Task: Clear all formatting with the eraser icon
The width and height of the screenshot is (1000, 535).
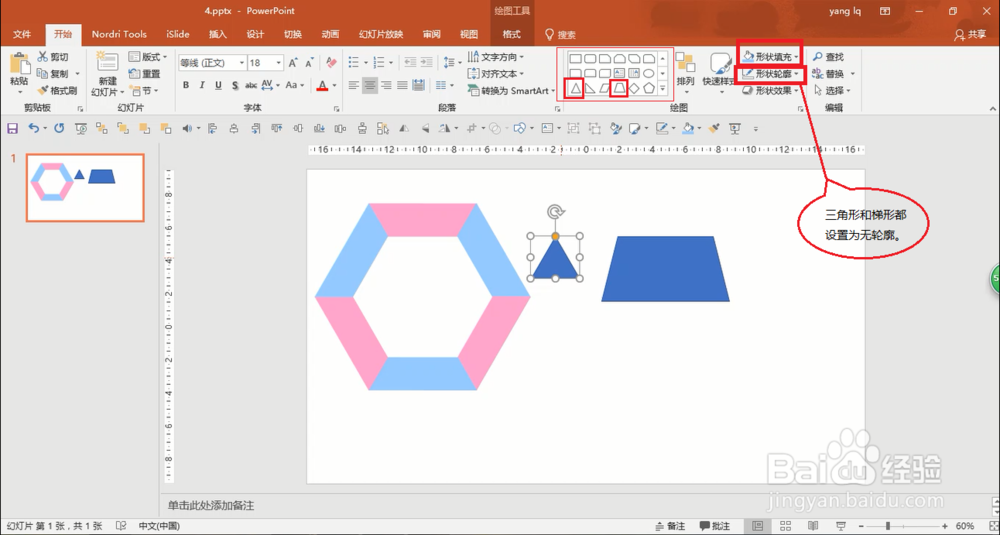Action: point(331,62)
